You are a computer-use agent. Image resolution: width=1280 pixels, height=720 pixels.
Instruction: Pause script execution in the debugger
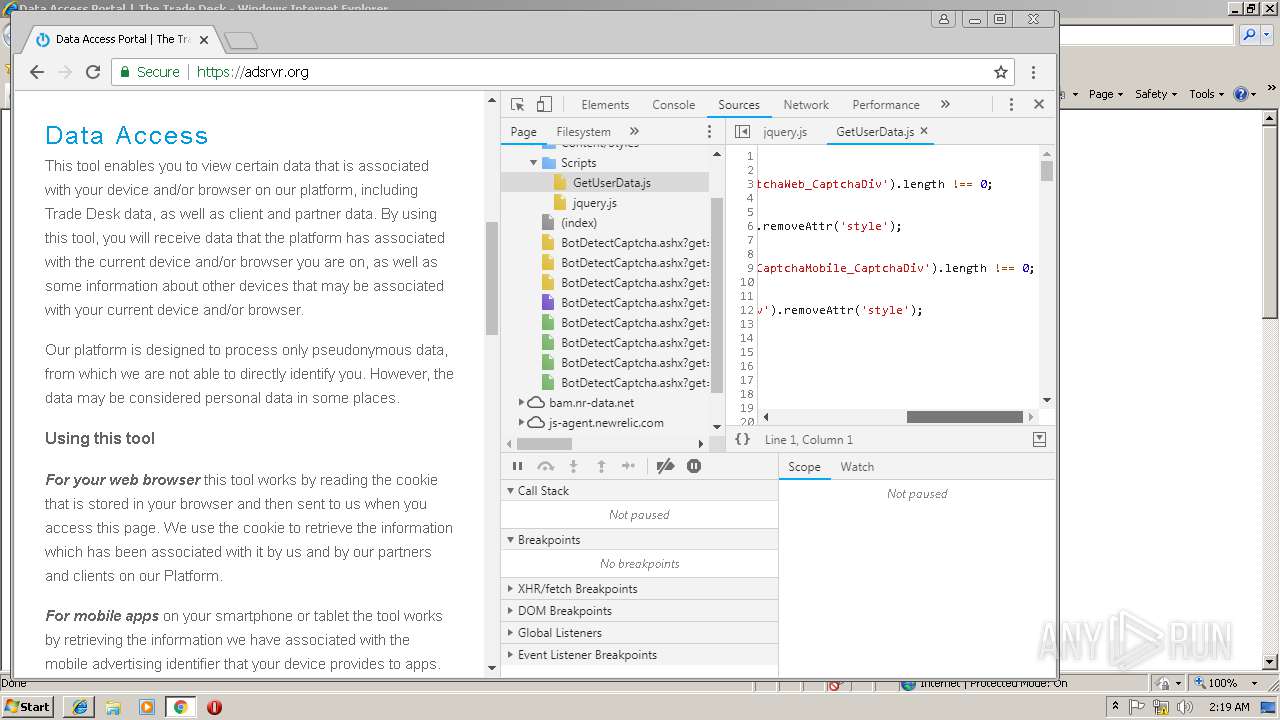tap(517, 466)
